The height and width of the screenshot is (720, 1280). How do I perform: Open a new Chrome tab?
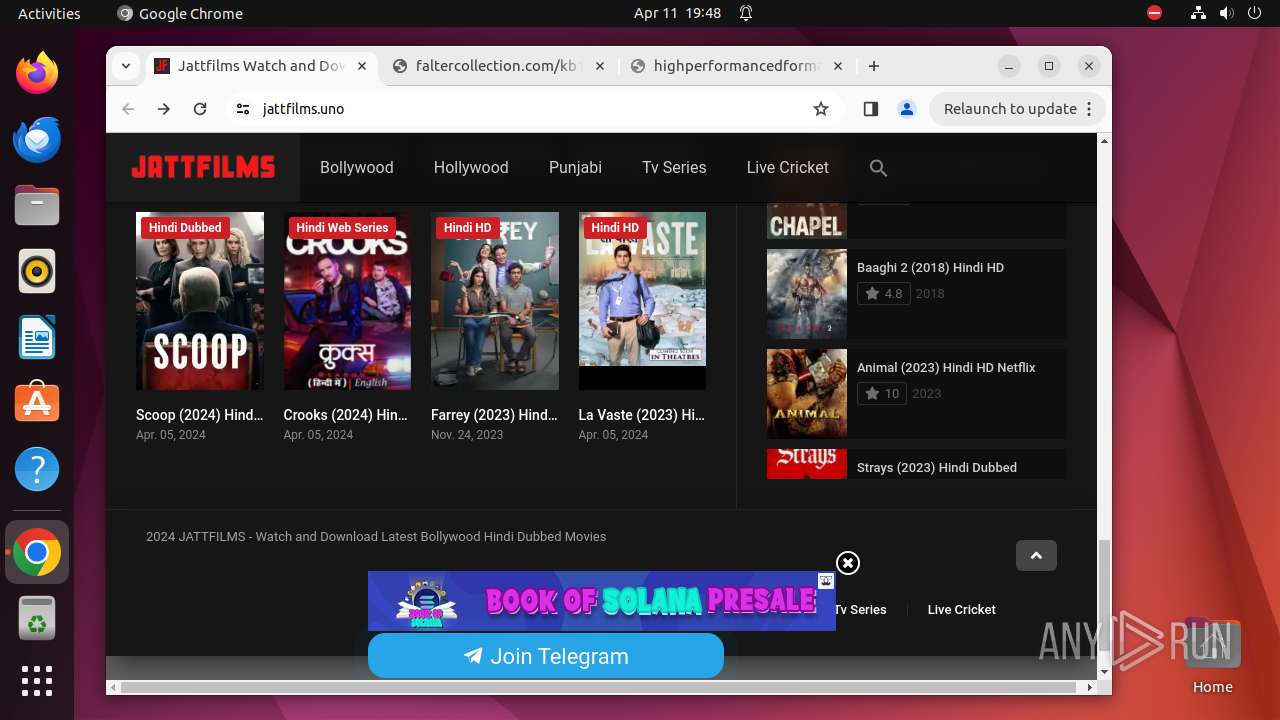tap(874, 66)
